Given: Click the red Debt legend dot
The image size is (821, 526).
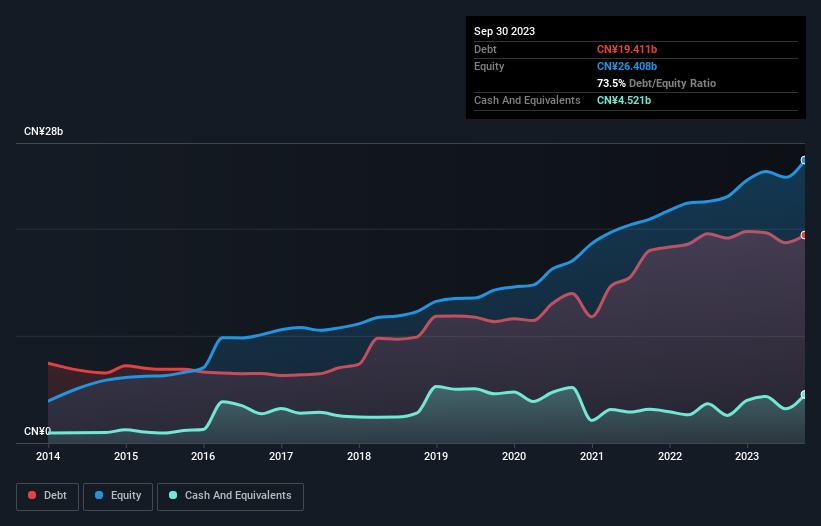Looking at the screenshot, I should (32, 495).
